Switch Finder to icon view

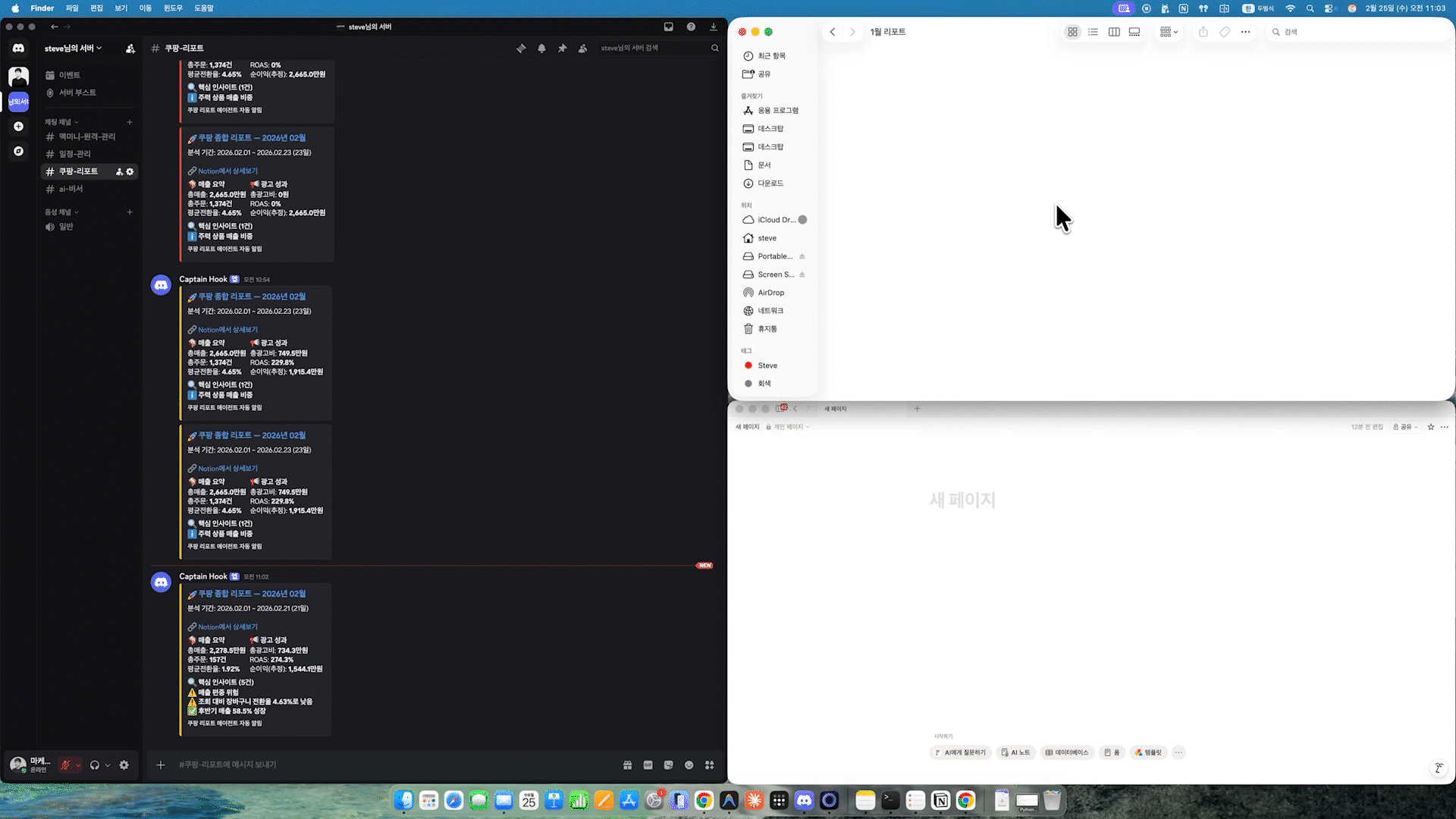click(1072, 32)
